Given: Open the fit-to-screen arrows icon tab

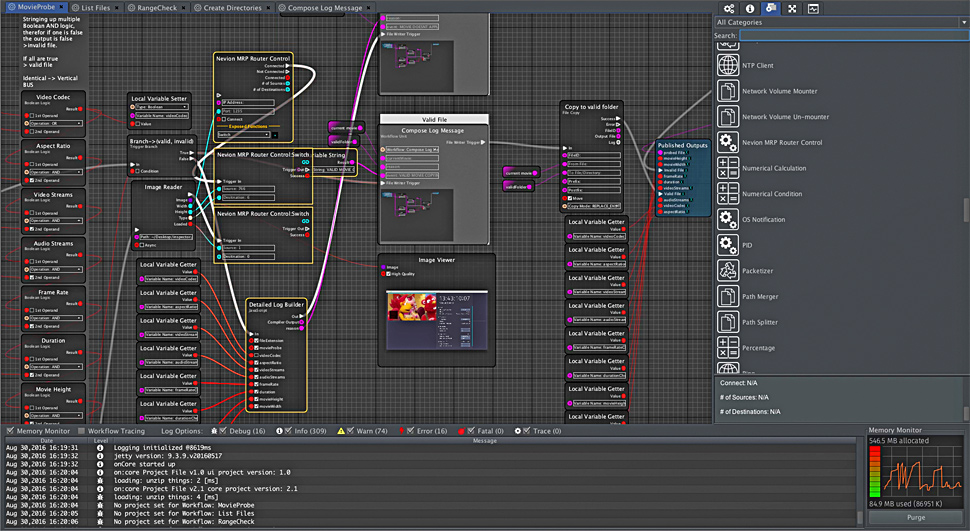Looking at the screenshot, I should pos(792,8).
